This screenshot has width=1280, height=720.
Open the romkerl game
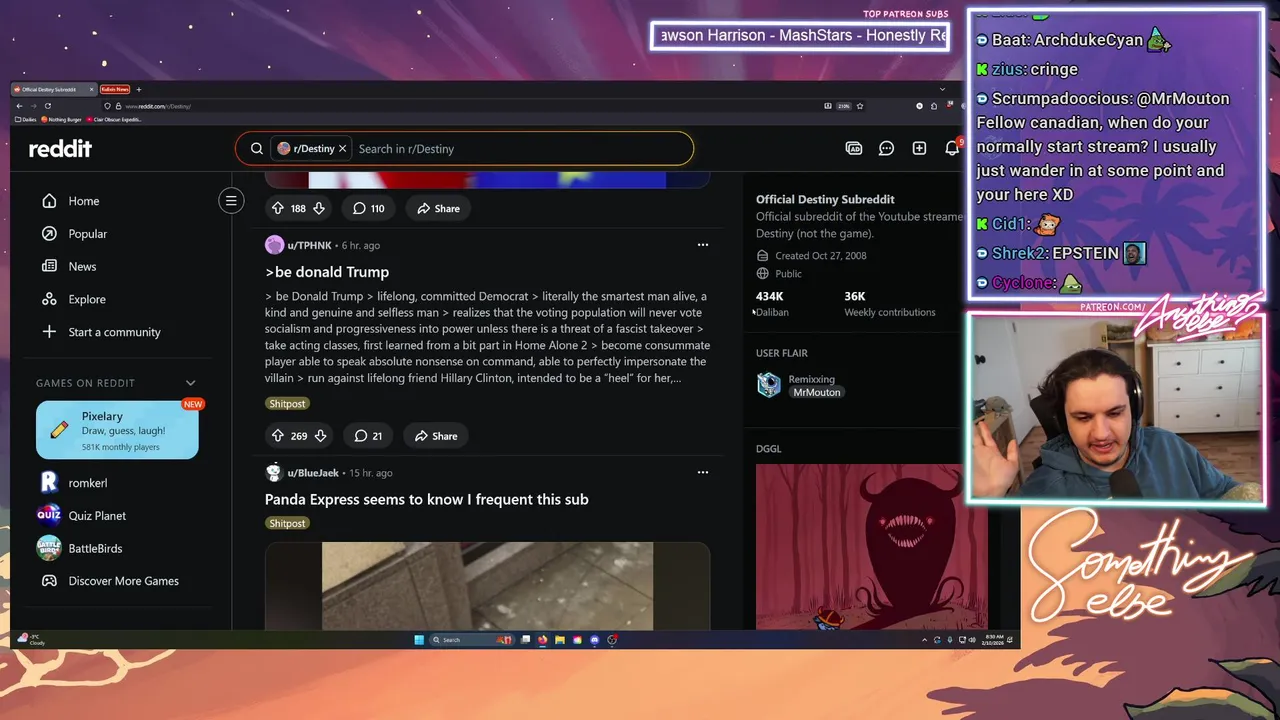[88, 483]
